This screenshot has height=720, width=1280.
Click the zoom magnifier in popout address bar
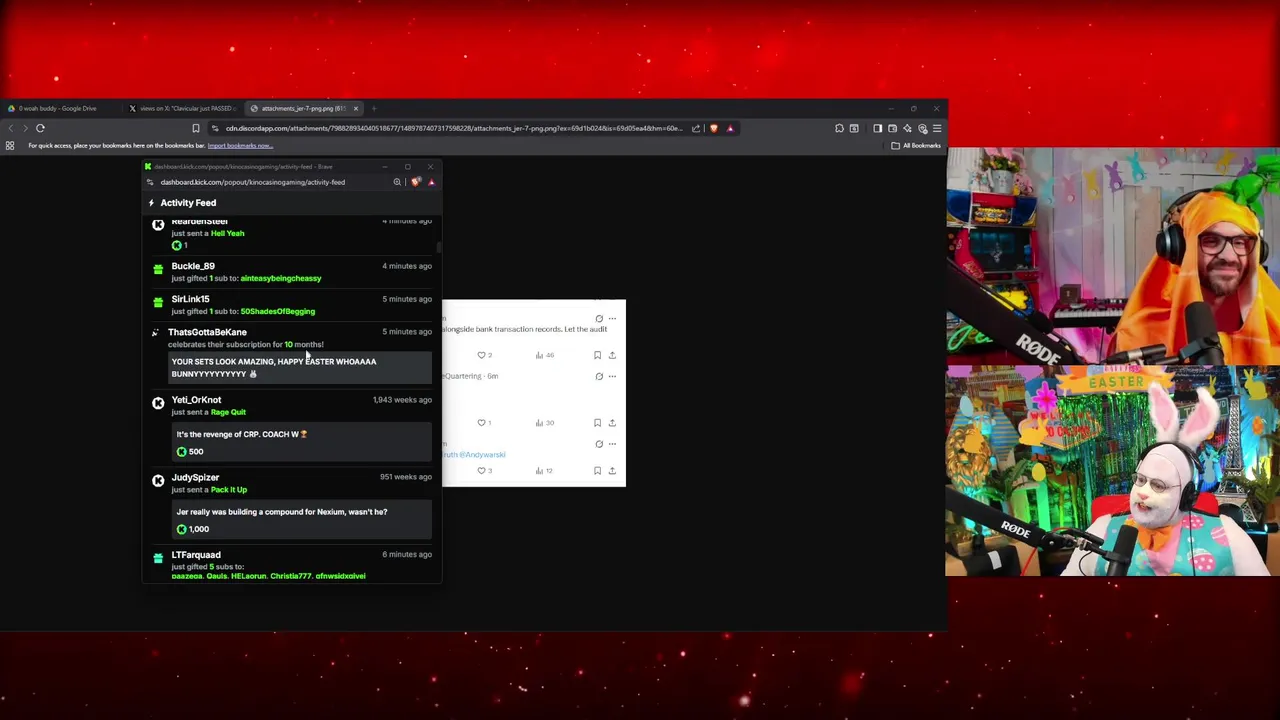[x=397, y=182]
